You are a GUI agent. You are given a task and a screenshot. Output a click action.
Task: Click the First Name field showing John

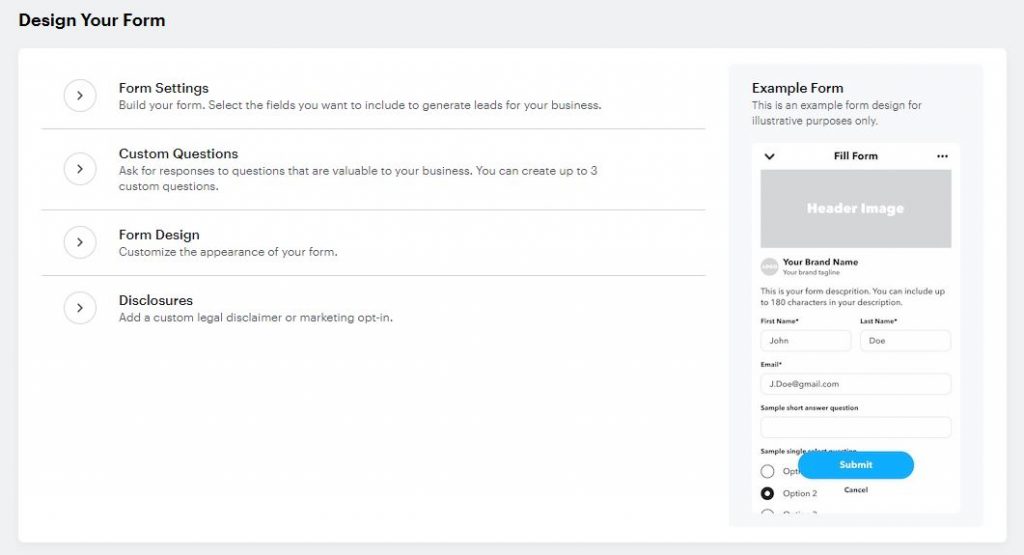(805, 341)
